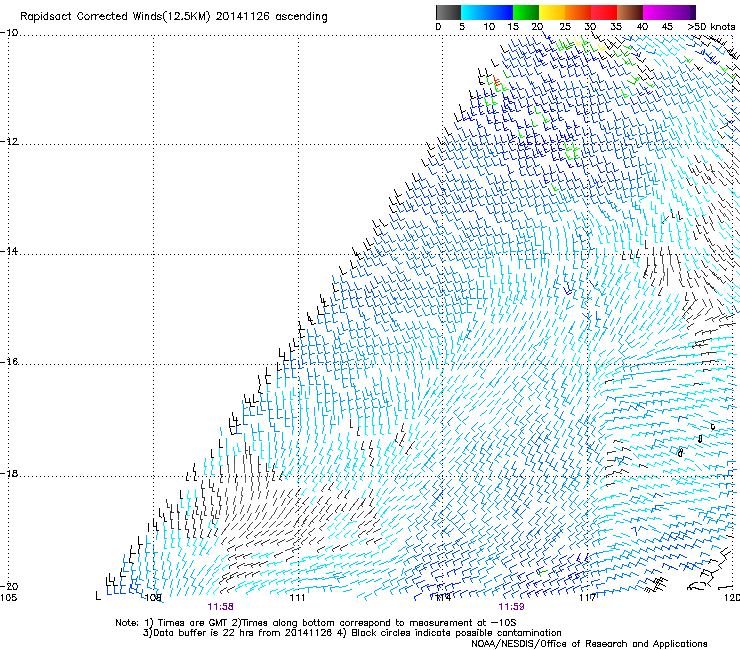Click the purple '11:58' swath time label
The image size is (740, 650).
pyautogui.click(x=220, y=607)
